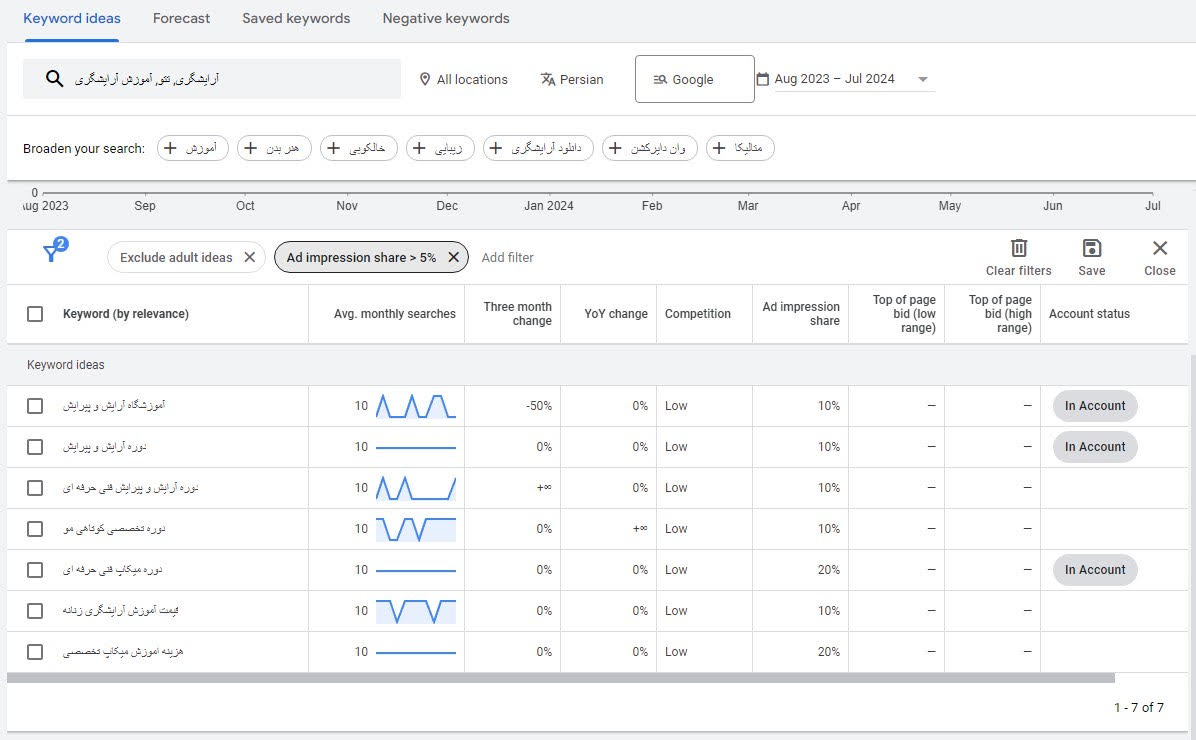The width and height of the screenshot is (1196, 740).
Task: Click In Account badge for آموزشگاه آرایش و پیرایش
Action: tap(1095, 406)
